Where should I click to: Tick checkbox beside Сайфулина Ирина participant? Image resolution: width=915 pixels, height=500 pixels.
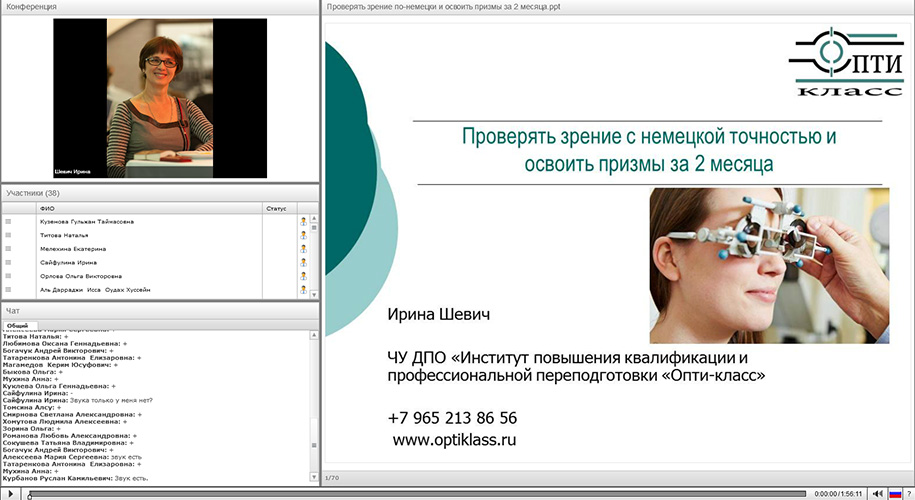[8, 263]
